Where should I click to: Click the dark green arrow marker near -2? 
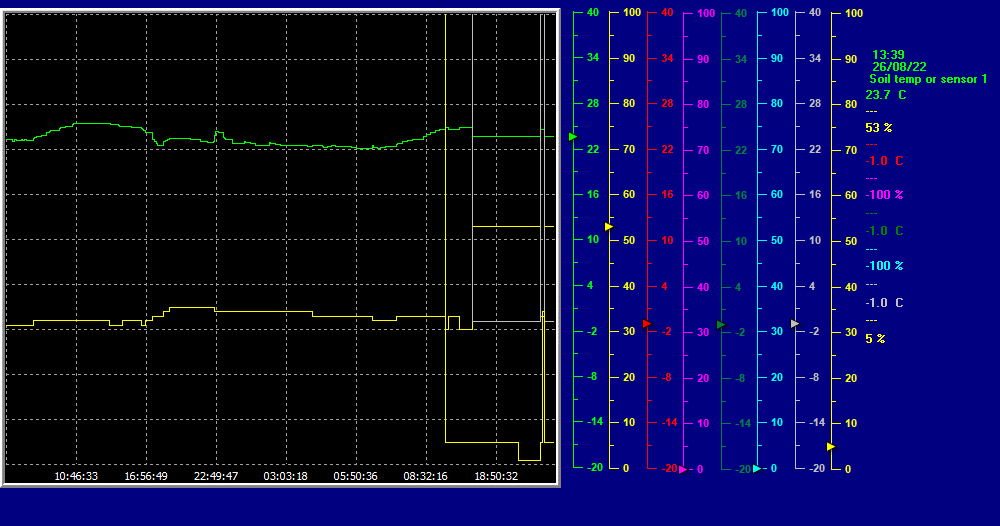point(720,324)
